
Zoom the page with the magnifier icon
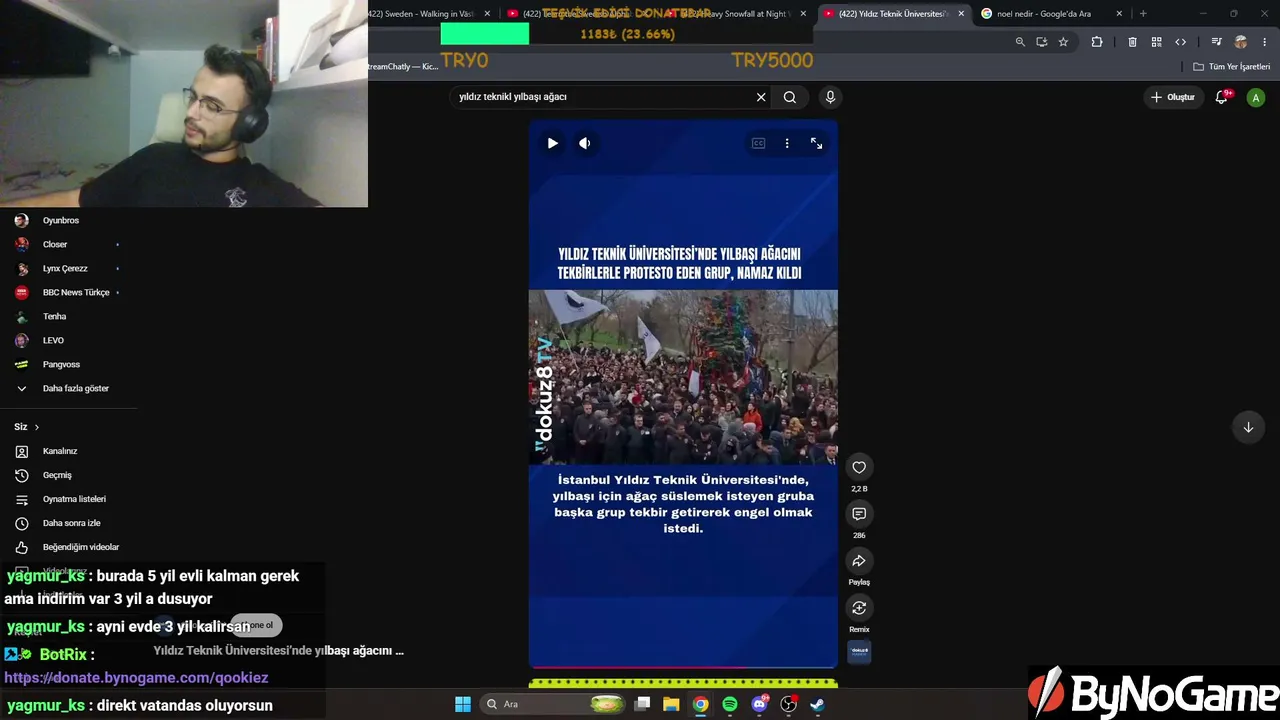(x=1020, y=42)
